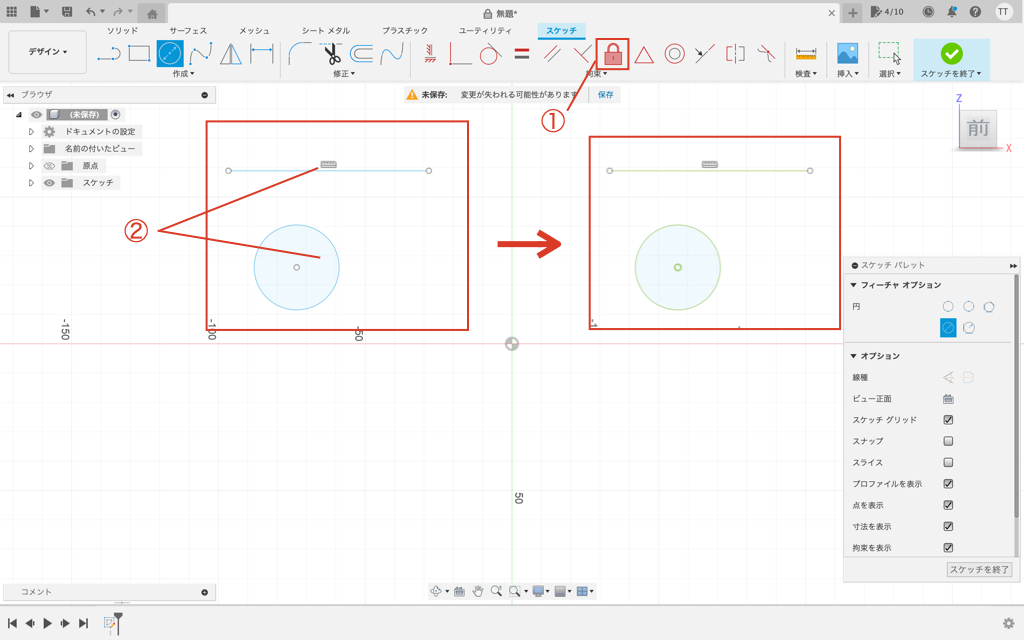
Task: Open the Help question mark icon
Action: (975, 12)
